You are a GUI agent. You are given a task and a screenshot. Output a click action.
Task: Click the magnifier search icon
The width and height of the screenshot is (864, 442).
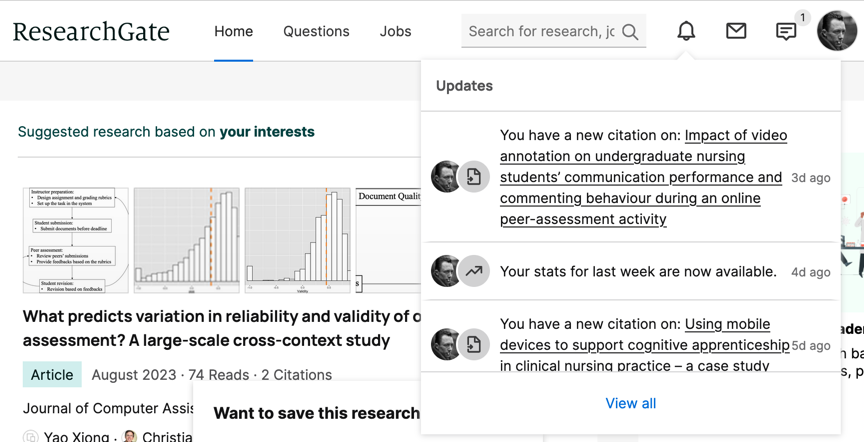pos(630,32)
